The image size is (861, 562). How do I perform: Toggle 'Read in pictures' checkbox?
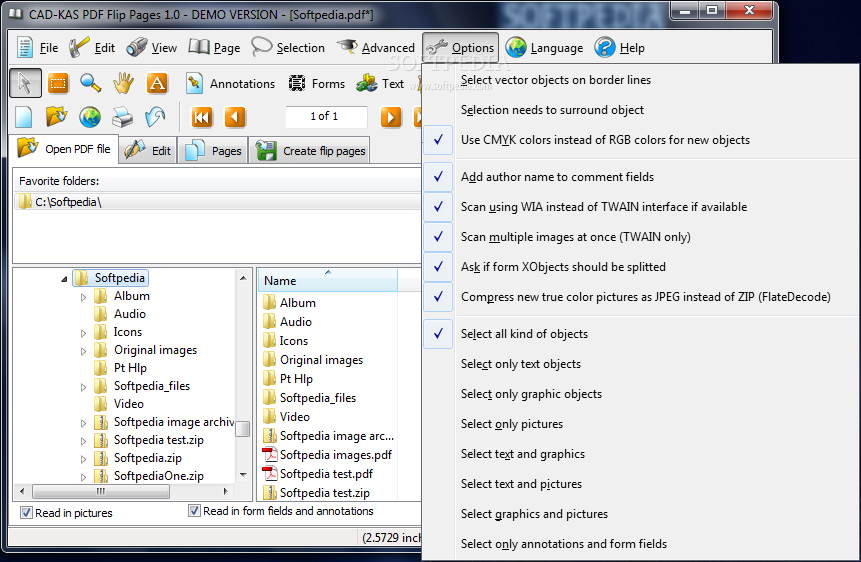click(26, 513)
